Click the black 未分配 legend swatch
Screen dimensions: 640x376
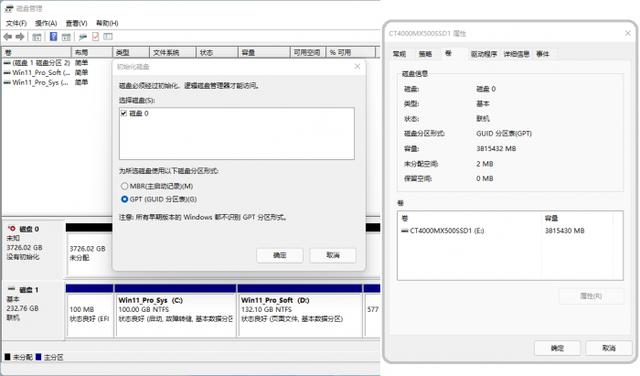point(7,357)
